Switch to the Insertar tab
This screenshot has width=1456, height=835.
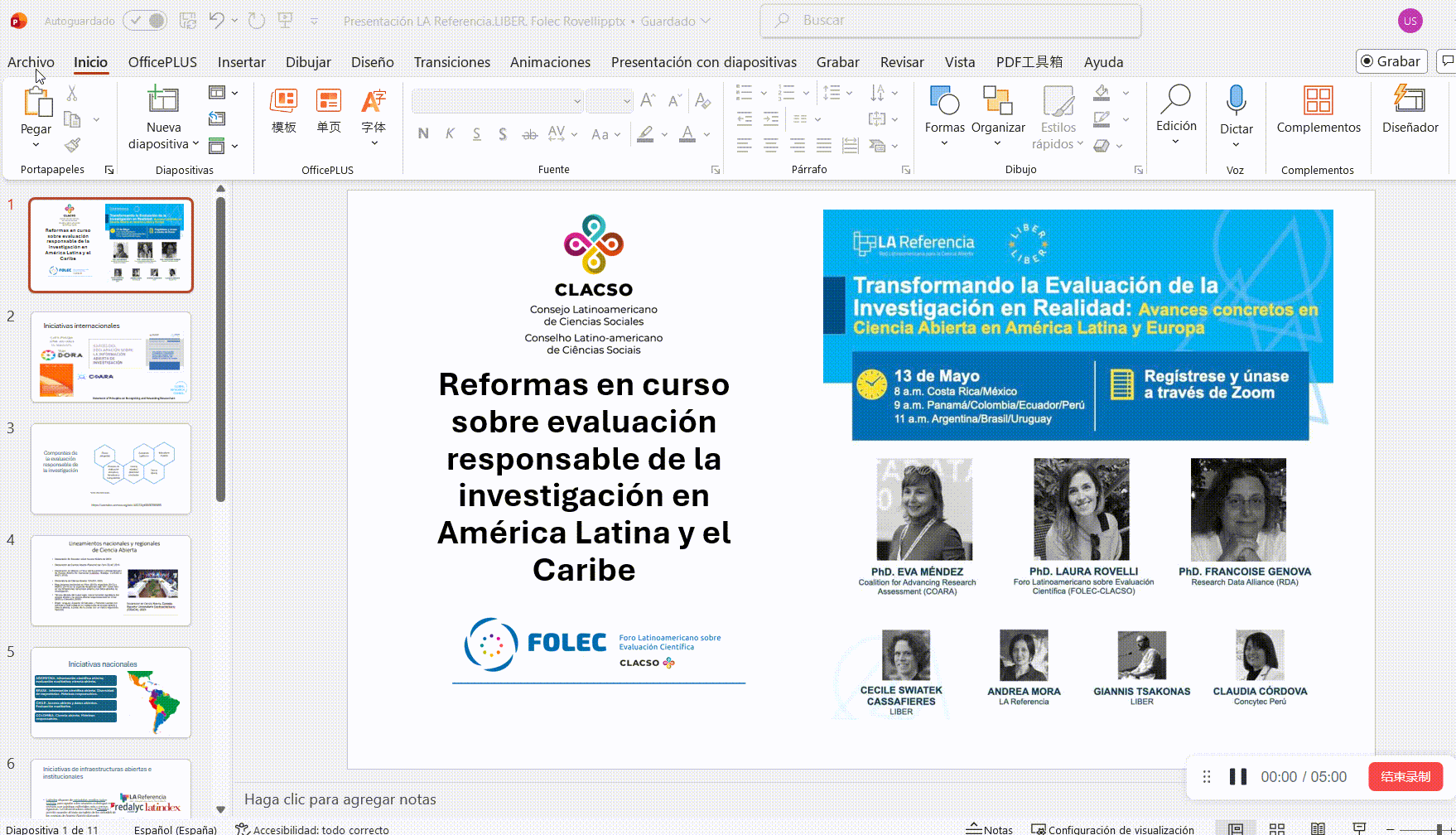click(x=242, y=62)
